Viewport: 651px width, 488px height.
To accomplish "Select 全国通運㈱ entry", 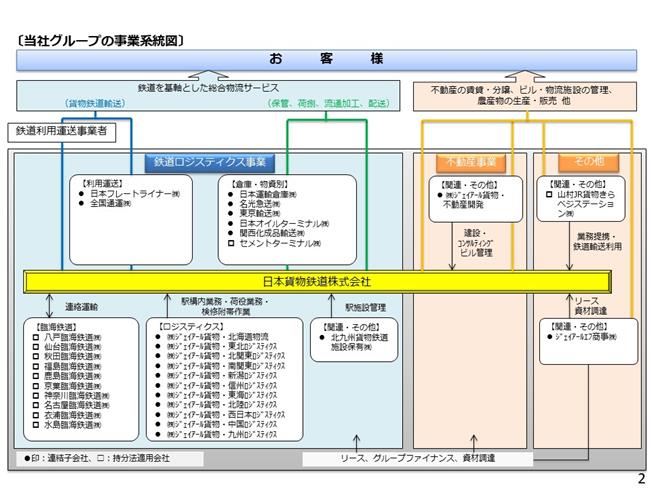I will click(x=105, y=203).
